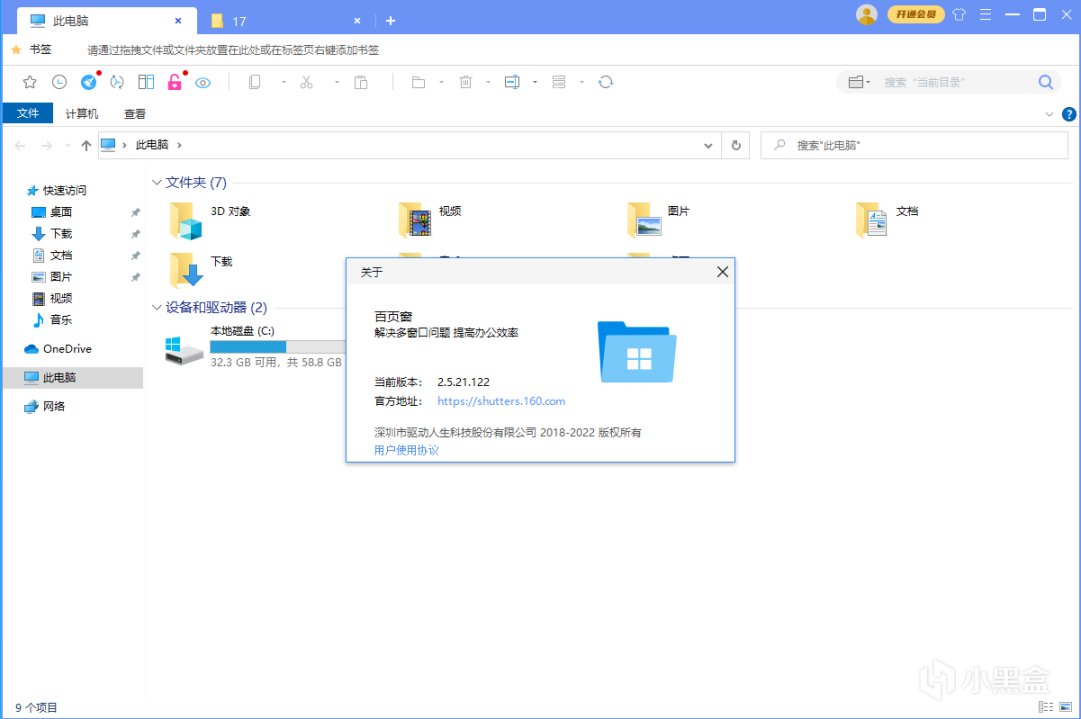Image resolution: width=1081 pixels, height=719 pixels.
Task: Open dropdown arrow beside new folder icon
Action: [441, 82]
